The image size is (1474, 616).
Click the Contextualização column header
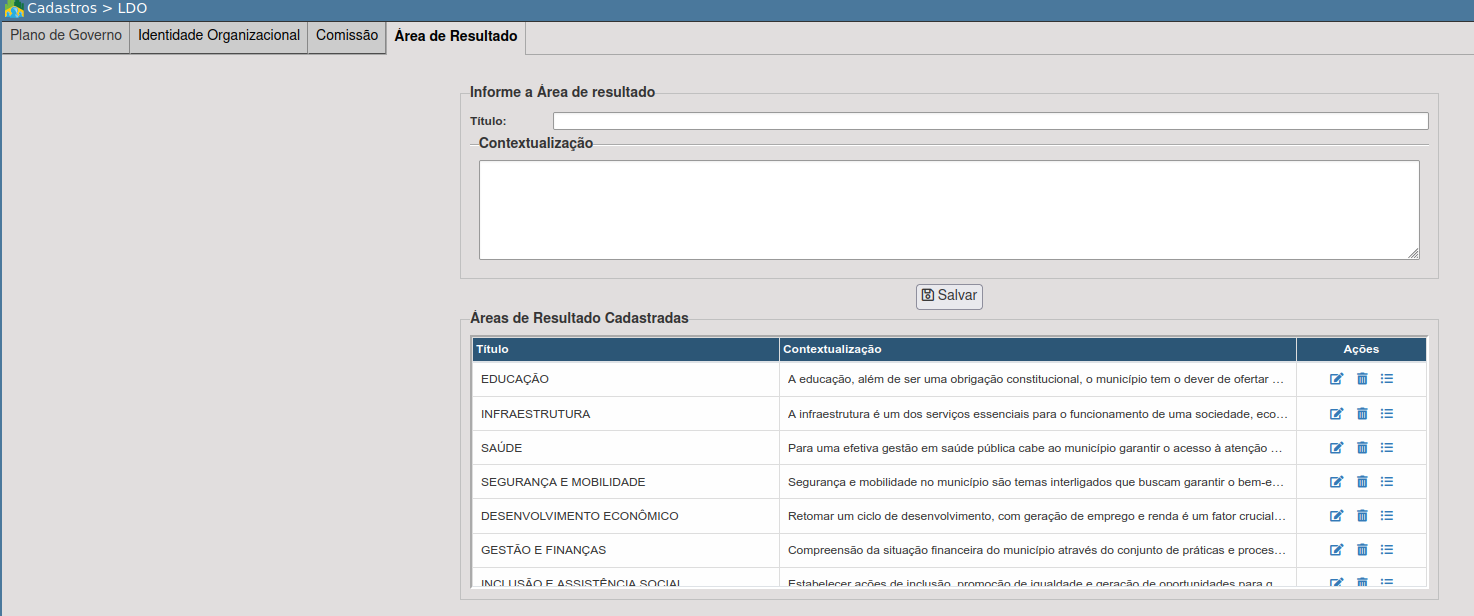click(x=1037, y=349)
